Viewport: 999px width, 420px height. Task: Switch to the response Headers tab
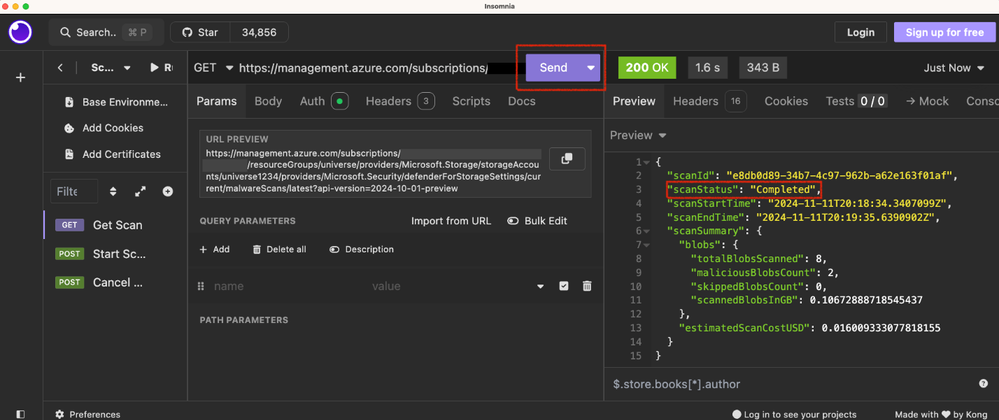click(709, 101)
